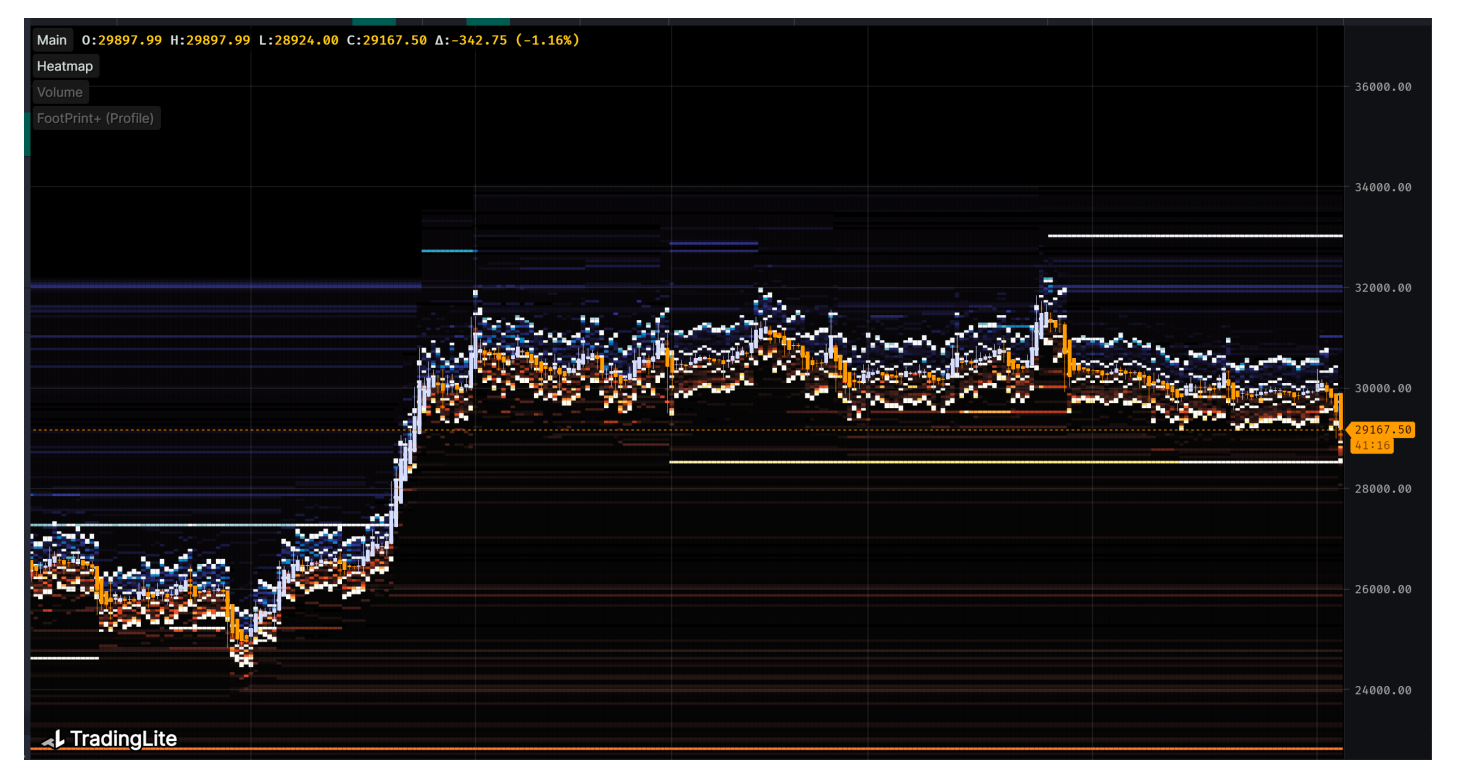Toggle the Heatmap layer
This screenshot has height=784, width=1472.
click(x=65, y=66)
